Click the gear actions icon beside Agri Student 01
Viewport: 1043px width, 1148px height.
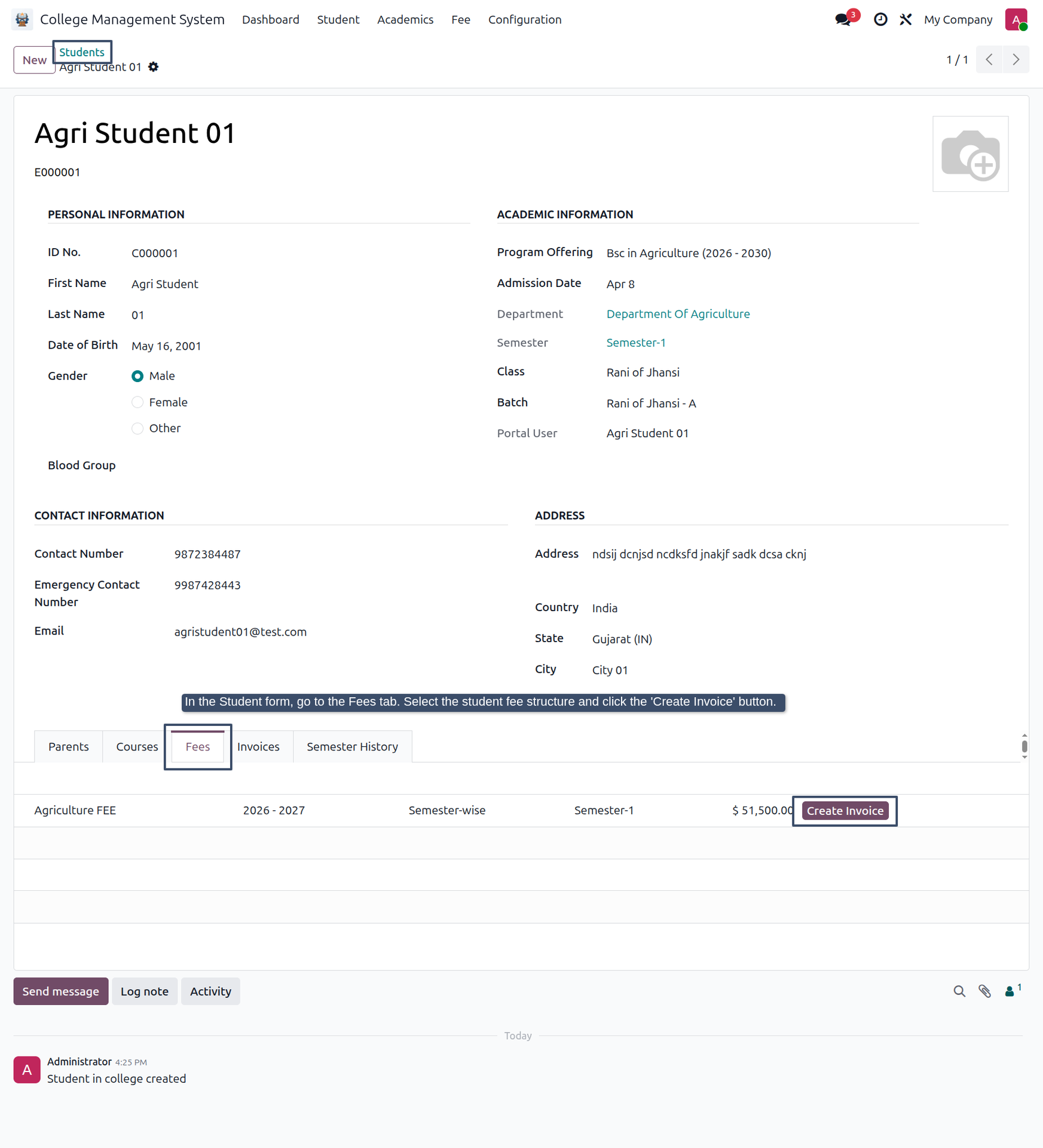[154, 67]
